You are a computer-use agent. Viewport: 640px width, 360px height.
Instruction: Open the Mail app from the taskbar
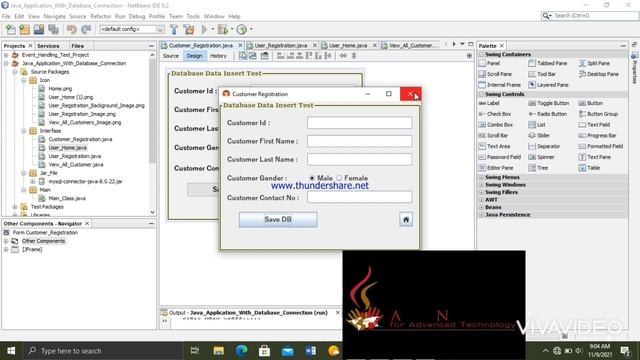288,351
